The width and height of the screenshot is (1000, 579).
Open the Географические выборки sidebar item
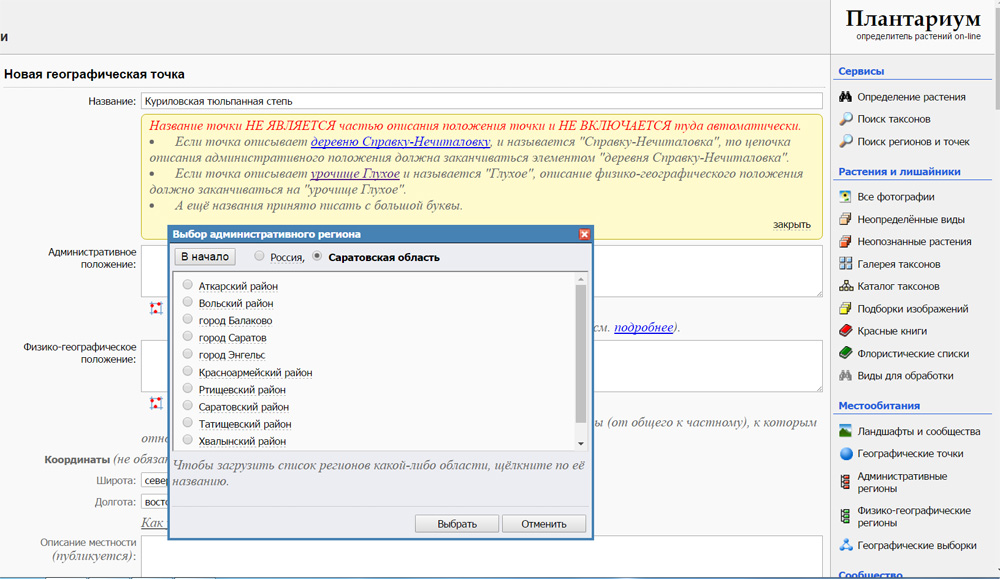coord(917,546)
